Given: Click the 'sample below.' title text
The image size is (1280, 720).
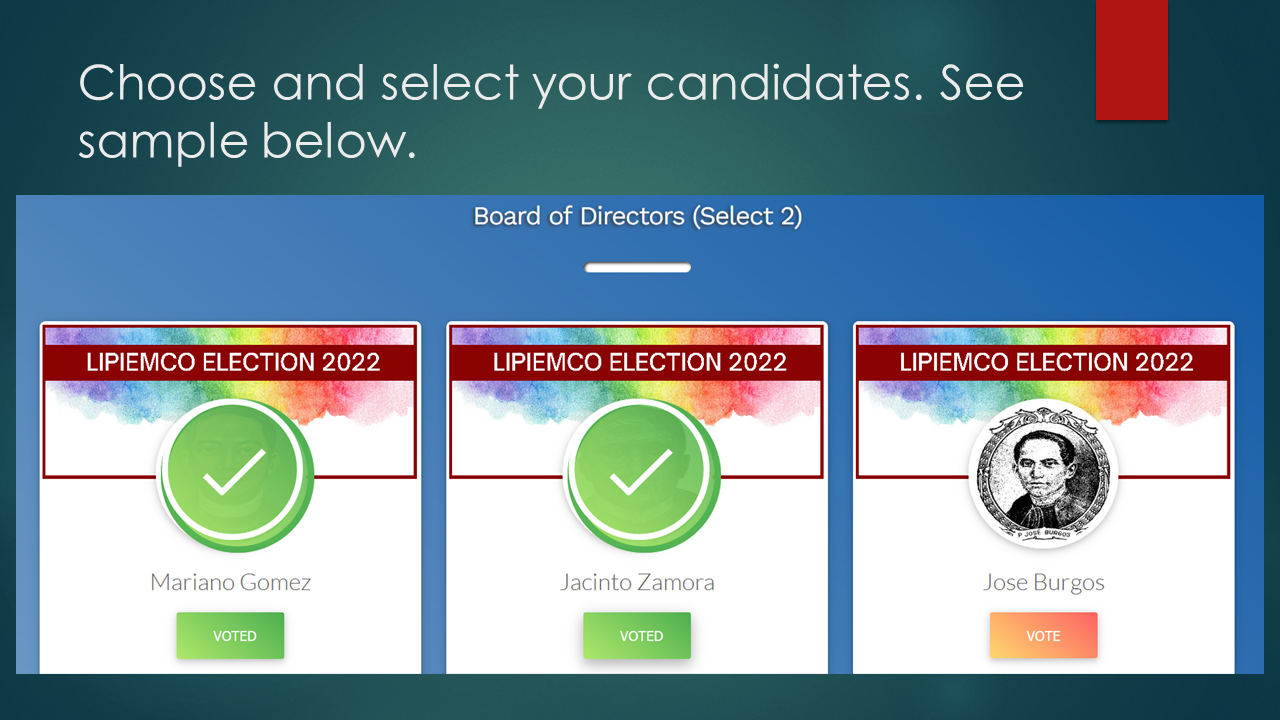Looking at the screenshot, I should (247, 142).
